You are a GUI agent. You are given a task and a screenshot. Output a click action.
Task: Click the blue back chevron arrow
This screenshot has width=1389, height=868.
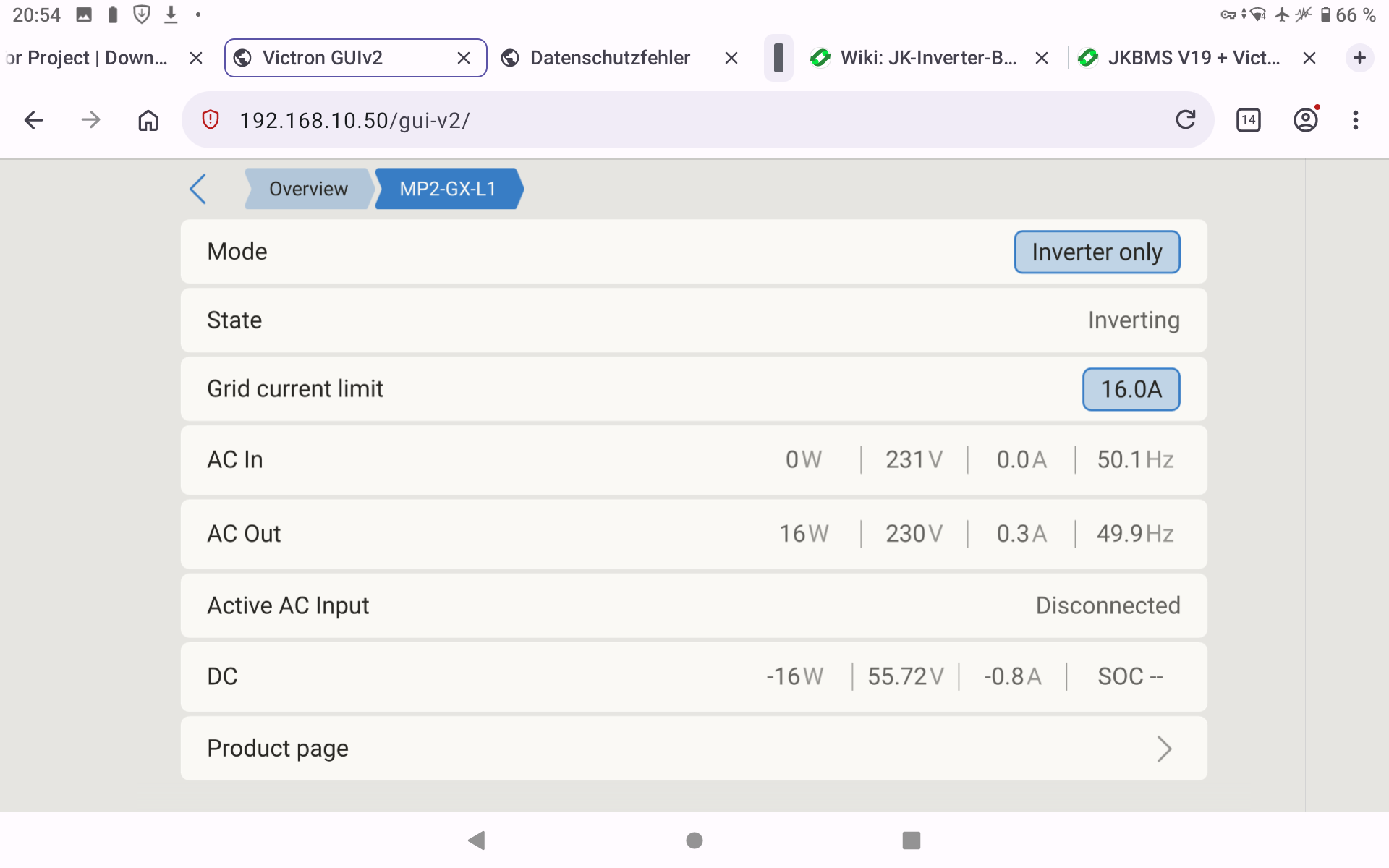coord(197,189)
